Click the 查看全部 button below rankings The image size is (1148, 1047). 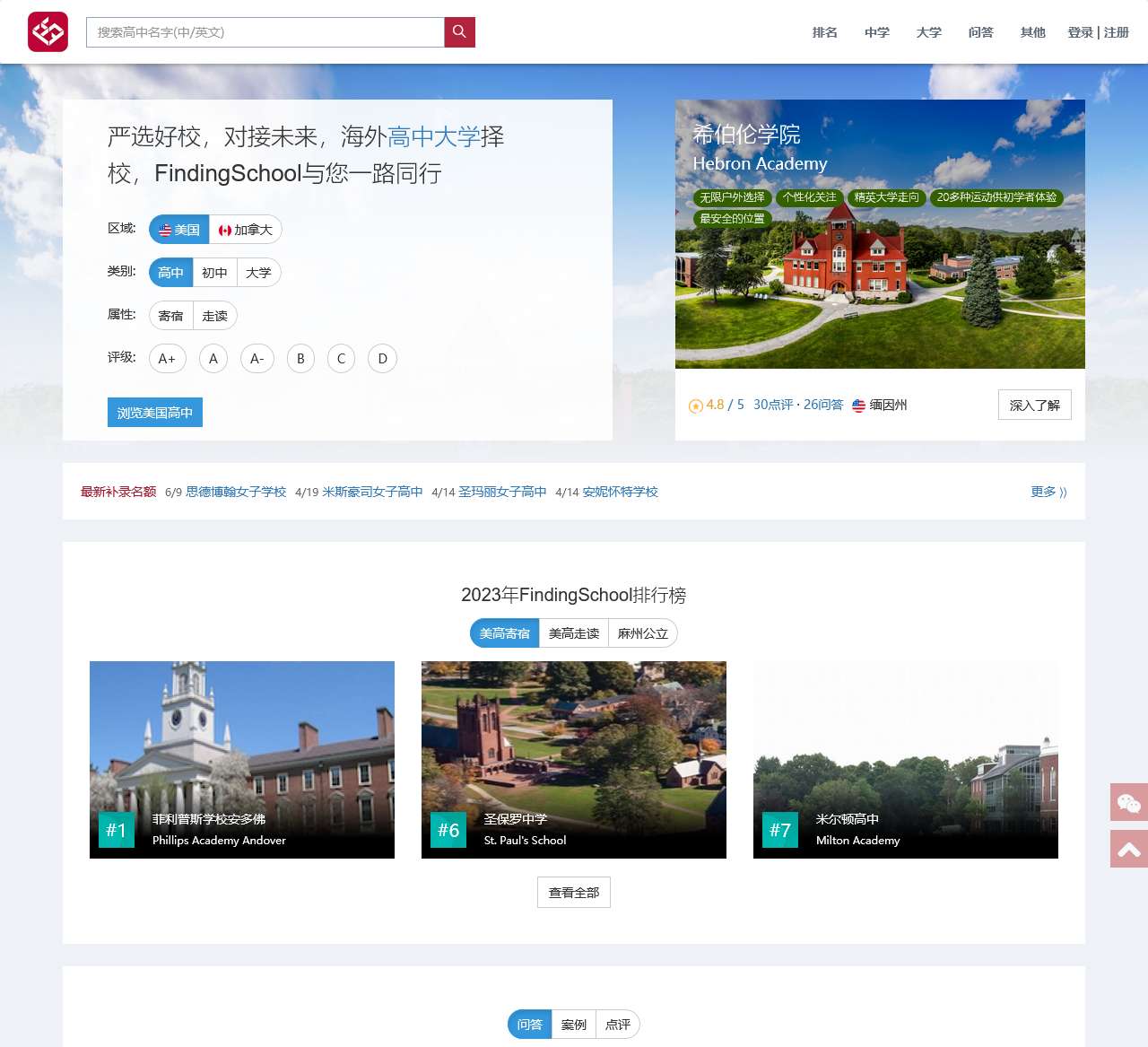pos(573,892)
